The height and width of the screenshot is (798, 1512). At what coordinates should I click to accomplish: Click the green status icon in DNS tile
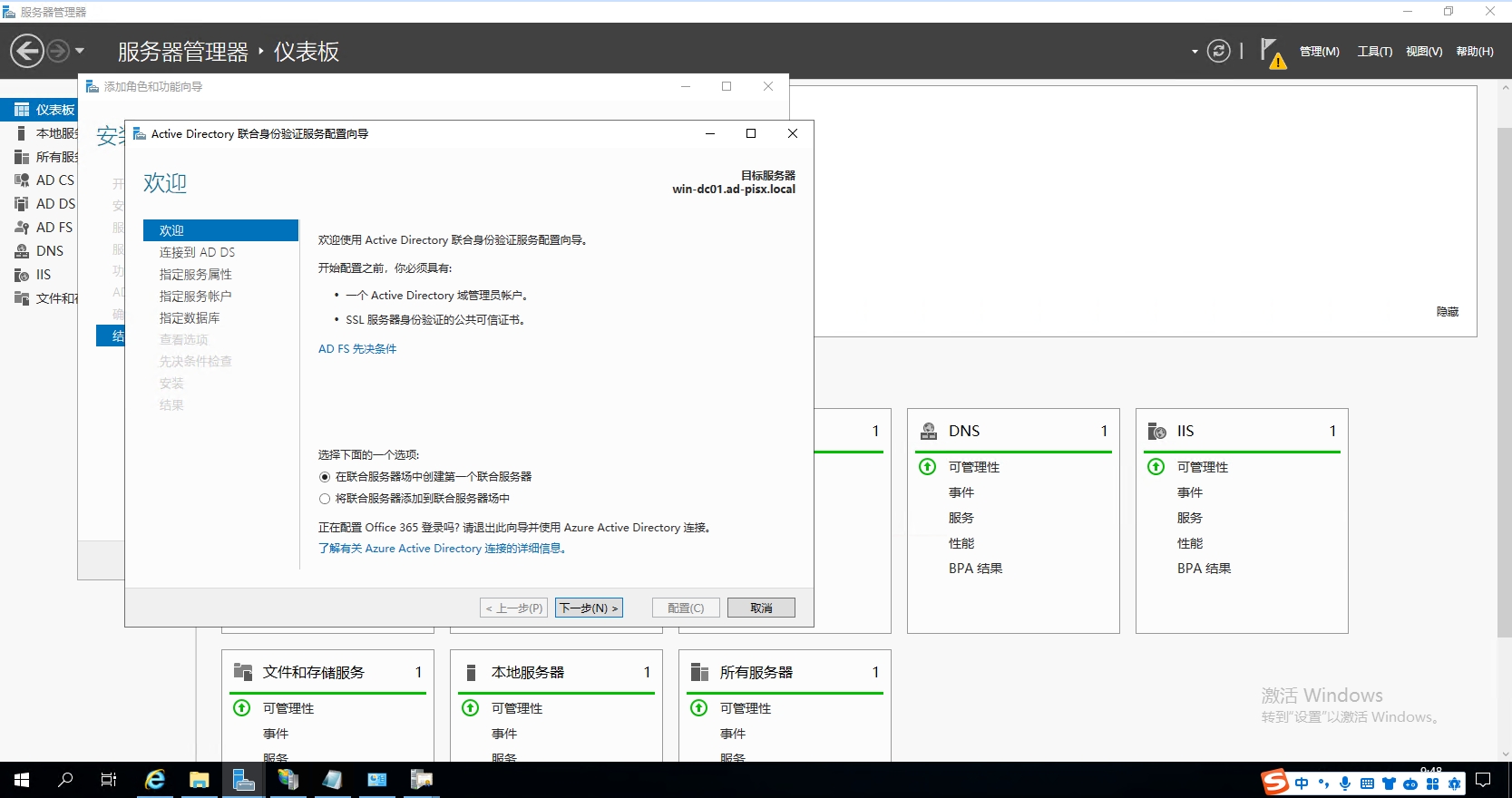[x=928, y=467]
